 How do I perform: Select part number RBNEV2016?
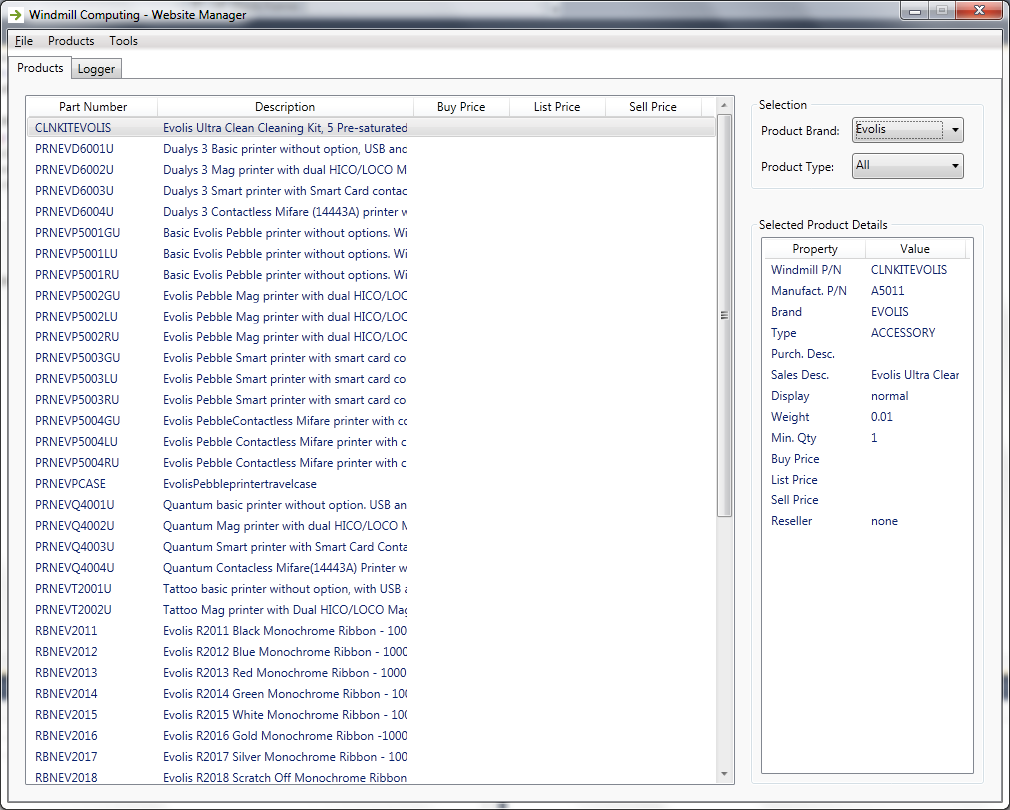[66, 736]
